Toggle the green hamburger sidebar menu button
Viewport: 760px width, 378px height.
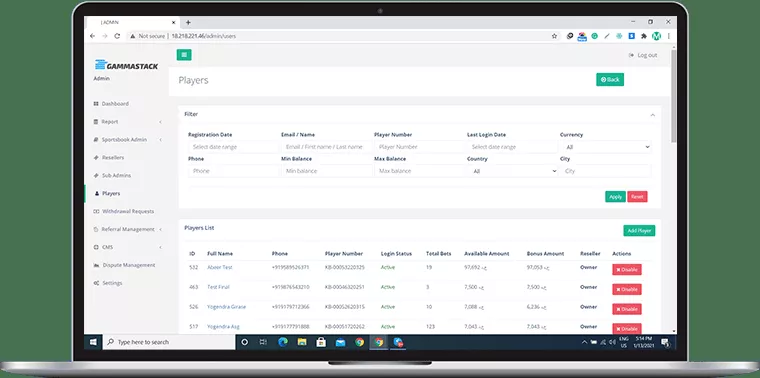(x=184, y=55)
